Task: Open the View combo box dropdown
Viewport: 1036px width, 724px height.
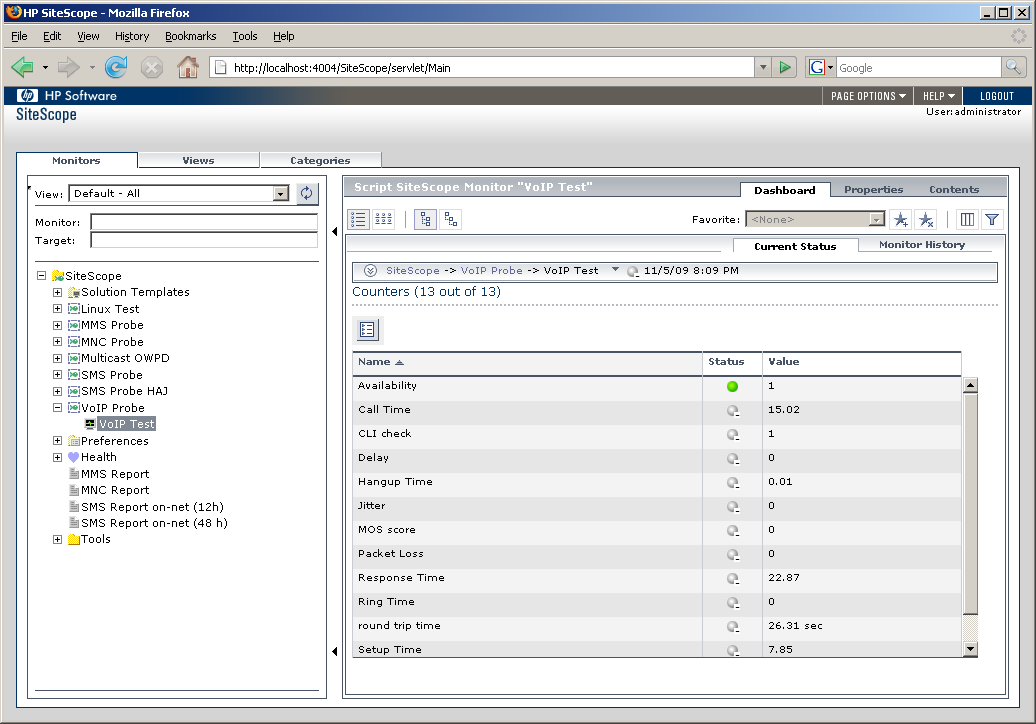Action: pyautogui.click(x=281, y=194)
